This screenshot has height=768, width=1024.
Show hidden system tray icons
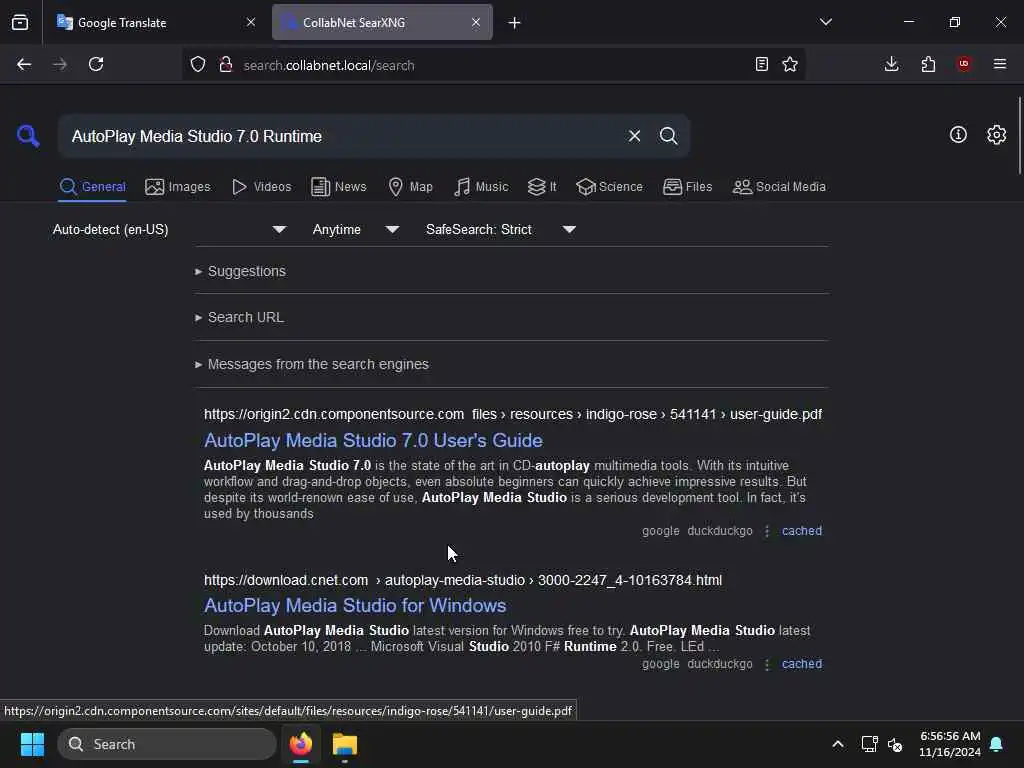point(838,744)
